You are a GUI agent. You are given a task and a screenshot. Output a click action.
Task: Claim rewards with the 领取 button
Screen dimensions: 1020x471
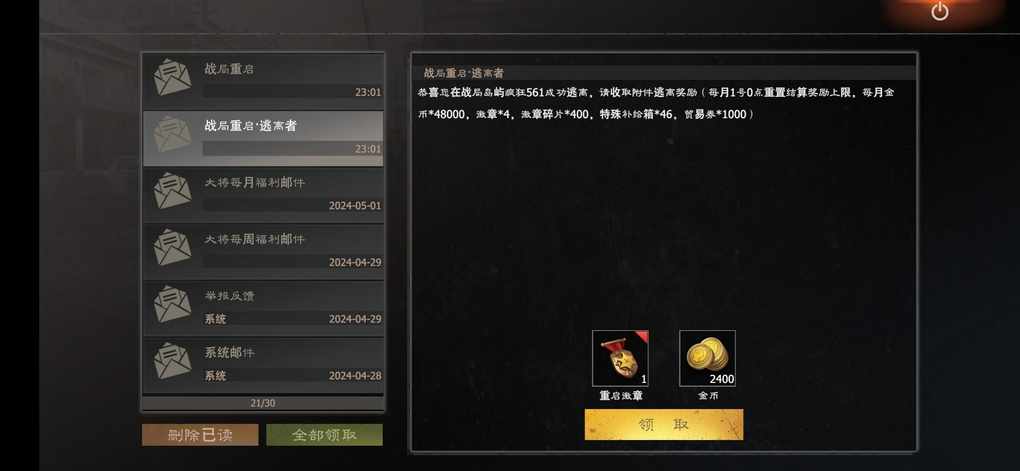pos(664,424)
